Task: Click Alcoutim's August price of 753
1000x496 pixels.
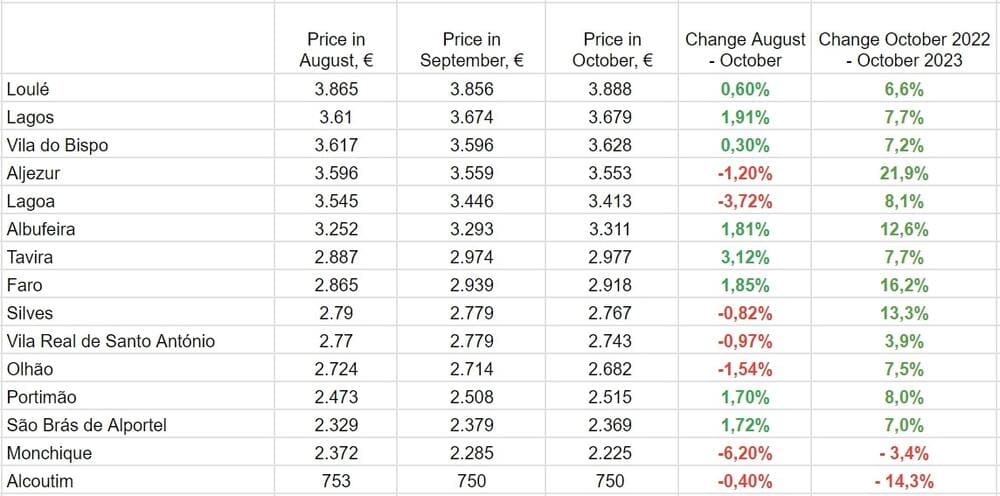Action: click(x=336, y=481)
